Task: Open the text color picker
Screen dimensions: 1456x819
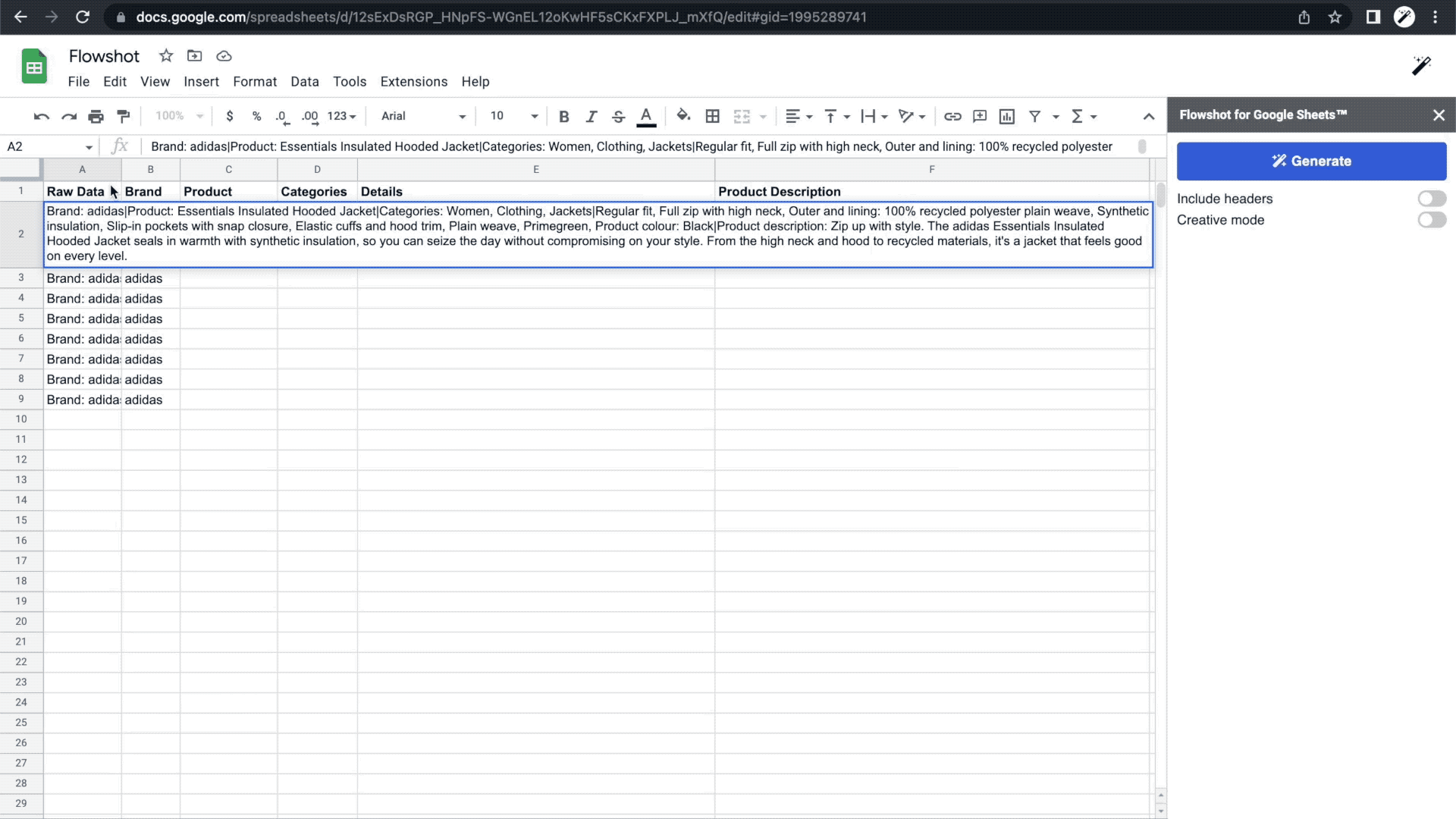Action: pyautogui.click(x=646, y=116)
